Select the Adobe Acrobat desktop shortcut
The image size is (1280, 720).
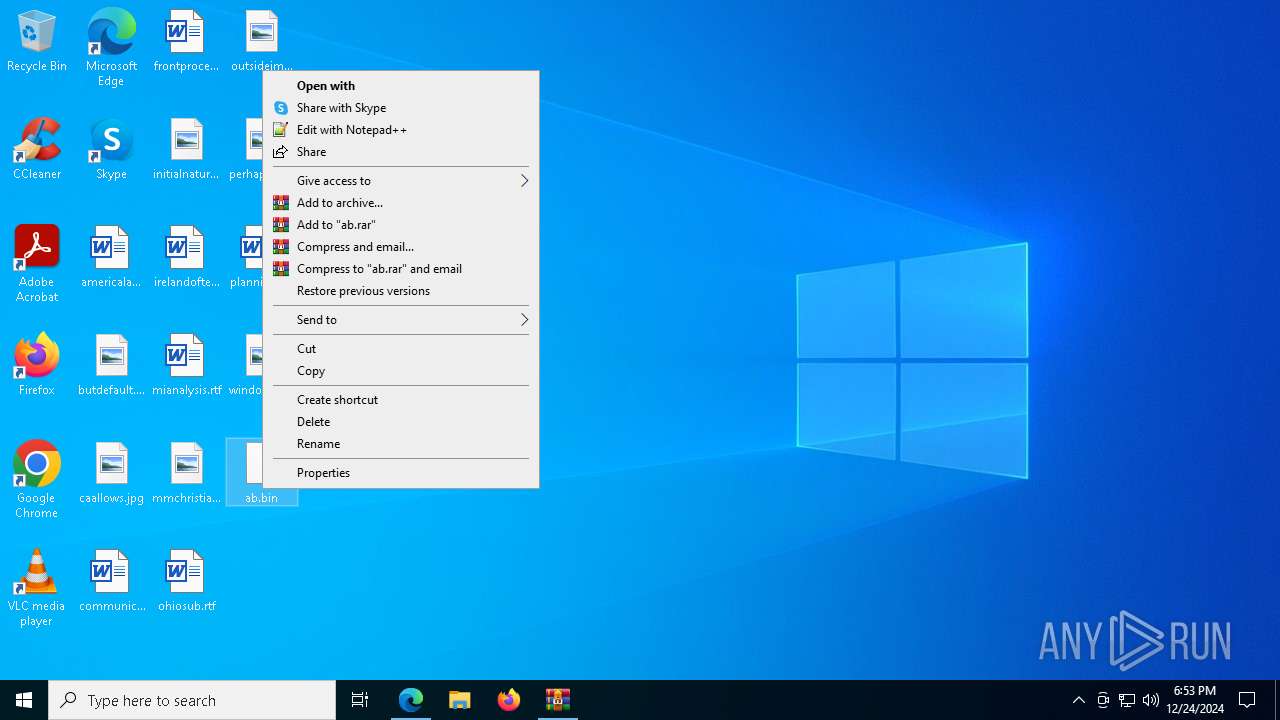click(x=37, y=264)
